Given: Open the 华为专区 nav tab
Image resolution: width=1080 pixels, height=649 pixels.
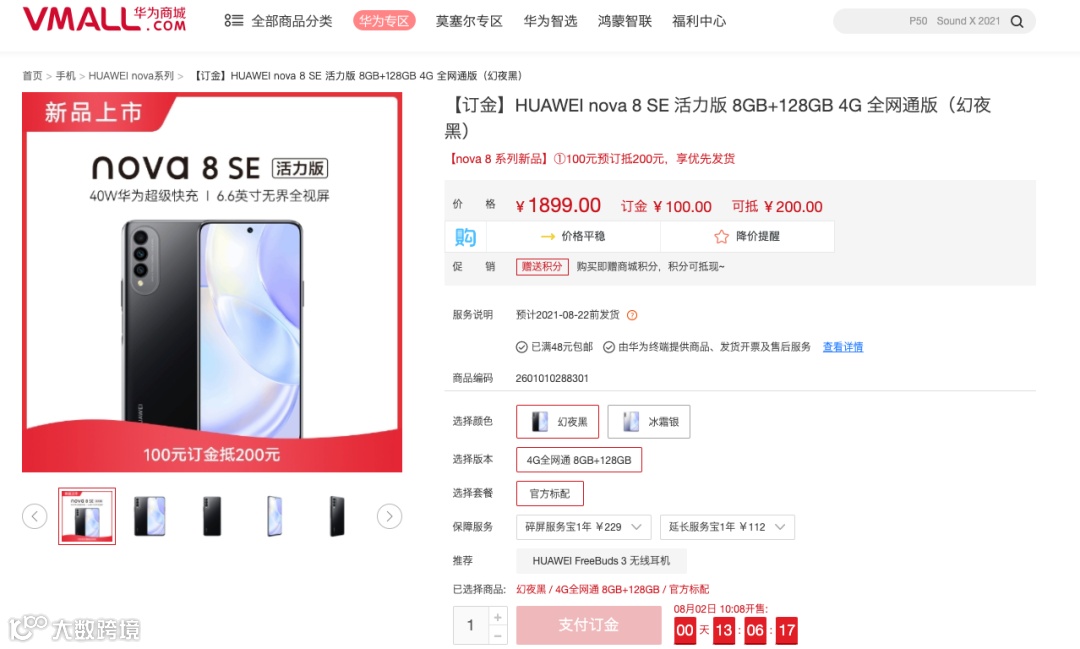Looking at the screenshot, I should pos(384,21).
